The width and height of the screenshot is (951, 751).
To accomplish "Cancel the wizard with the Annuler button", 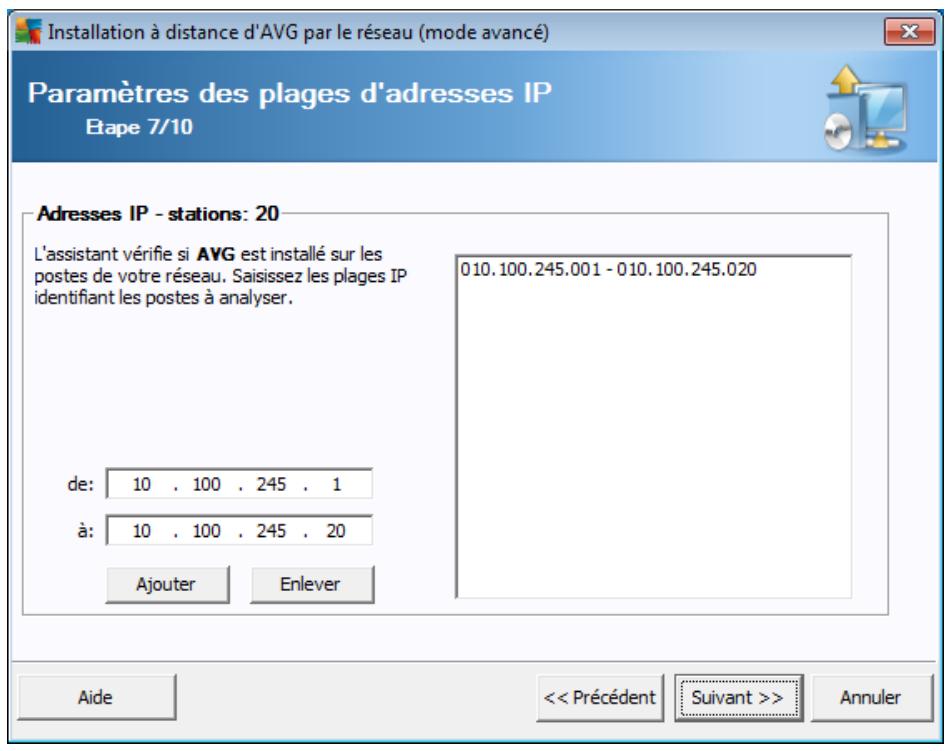I will point(872,698).
